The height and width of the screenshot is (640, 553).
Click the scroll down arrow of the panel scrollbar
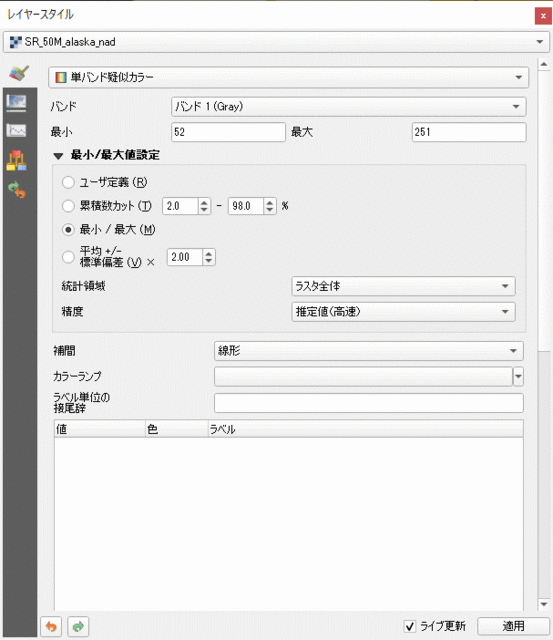point(544,604)
